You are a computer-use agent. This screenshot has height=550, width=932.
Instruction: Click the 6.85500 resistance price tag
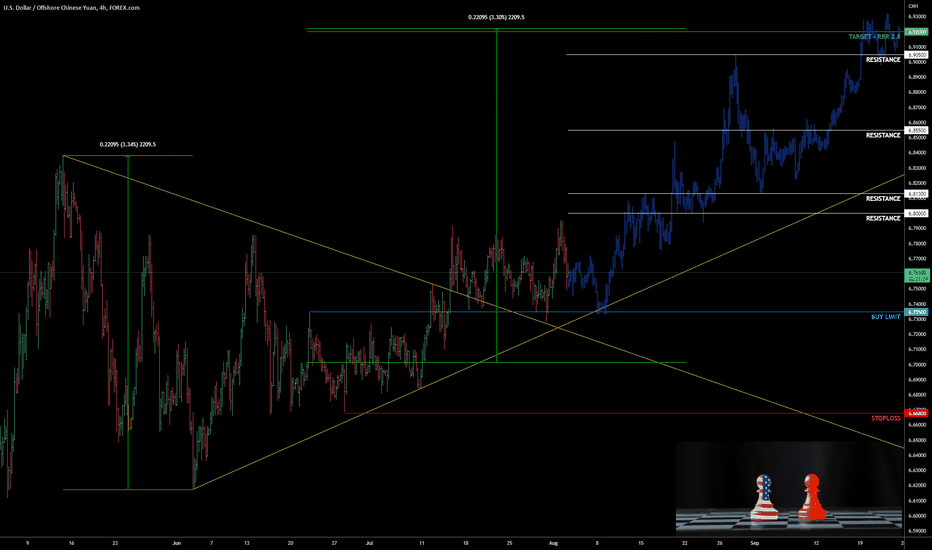(x=916, y=130)
